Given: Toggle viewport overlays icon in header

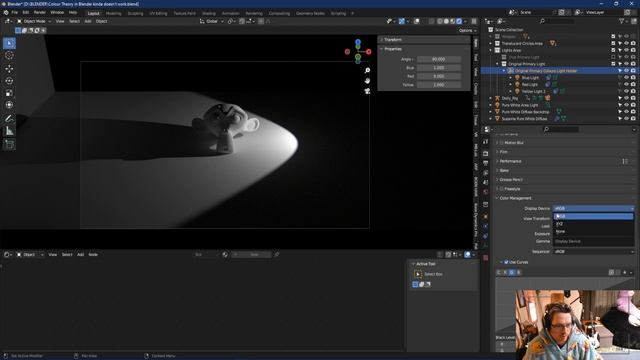Looking at the screenshot, I should [x=416, y=21].
